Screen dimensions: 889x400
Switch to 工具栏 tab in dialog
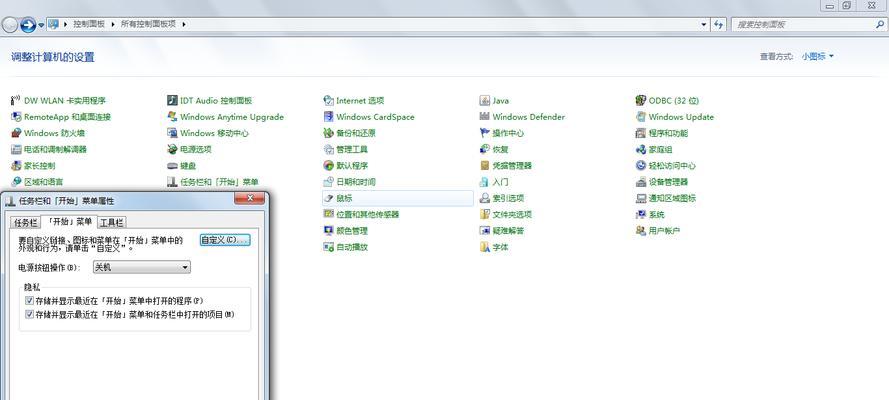(112, 223)
